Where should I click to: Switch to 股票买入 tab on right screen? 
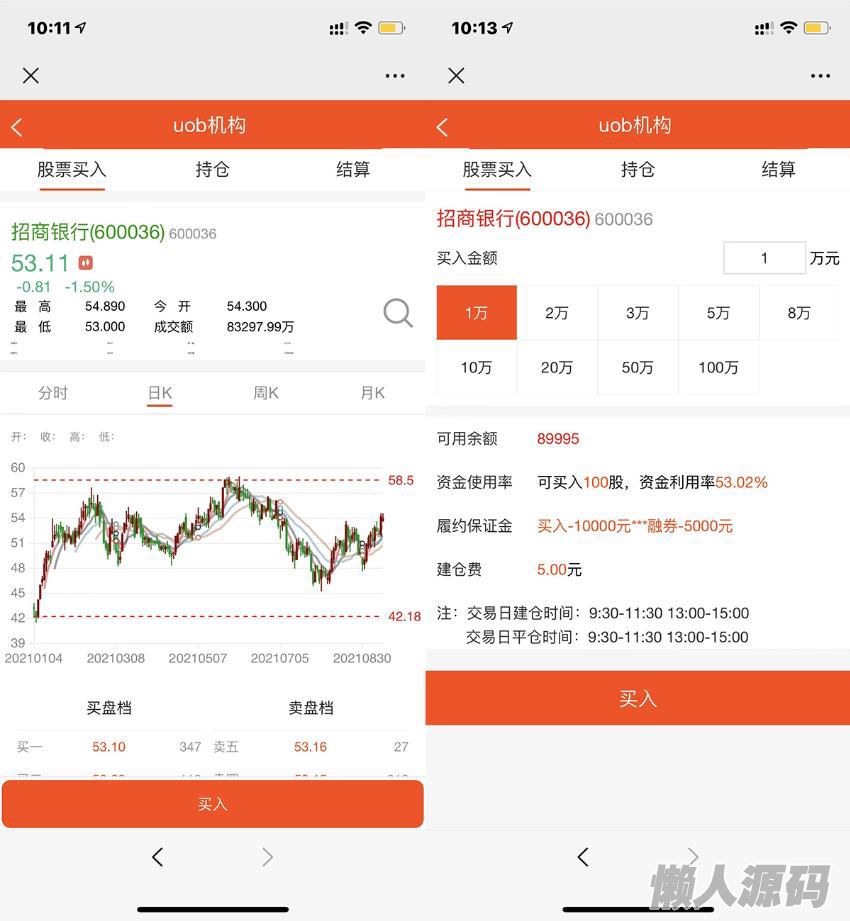point(497,170)
